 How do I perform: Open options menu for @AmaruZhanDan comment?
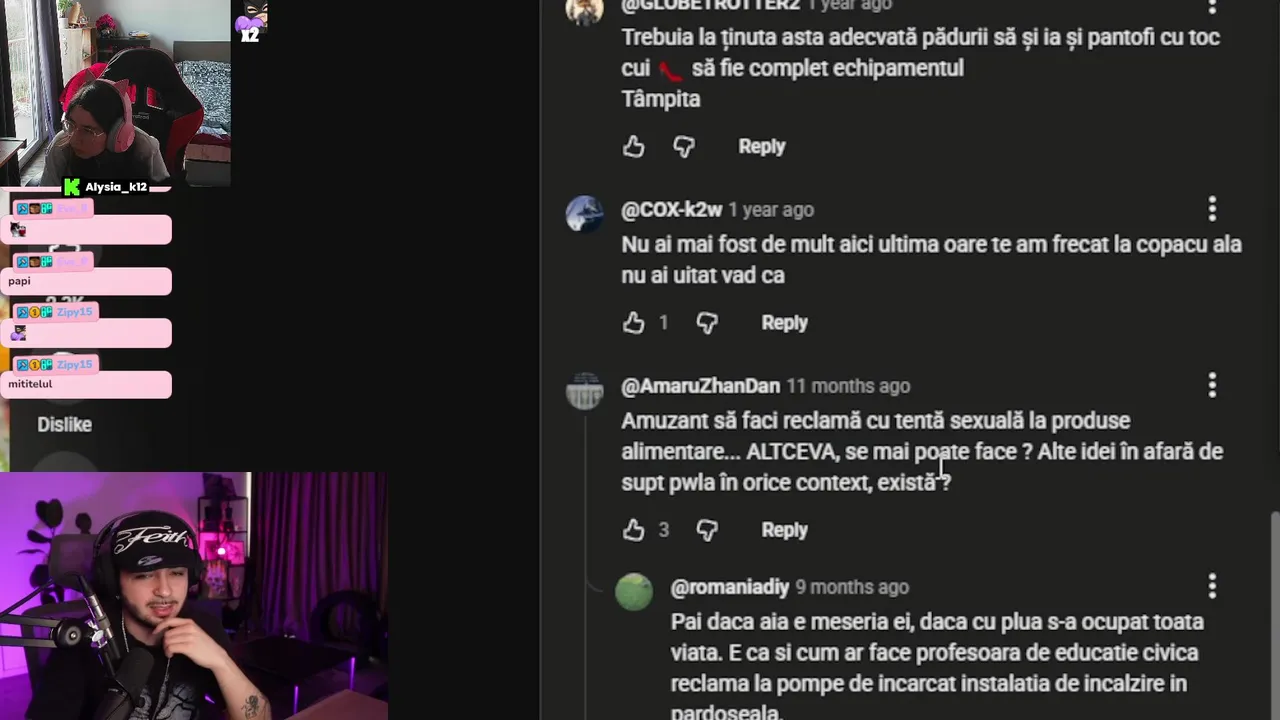[1212, 385]
